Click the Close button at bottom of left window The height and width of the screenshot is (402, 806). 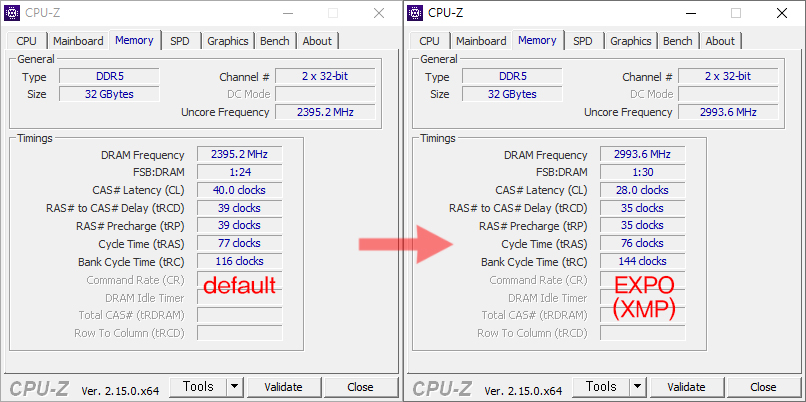coord(360,387)
